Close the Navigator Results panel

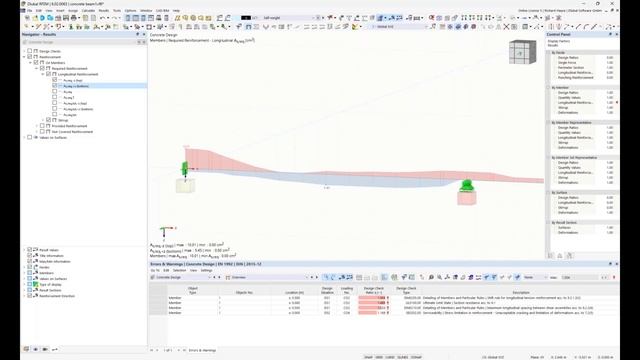[x=144, y=35]
